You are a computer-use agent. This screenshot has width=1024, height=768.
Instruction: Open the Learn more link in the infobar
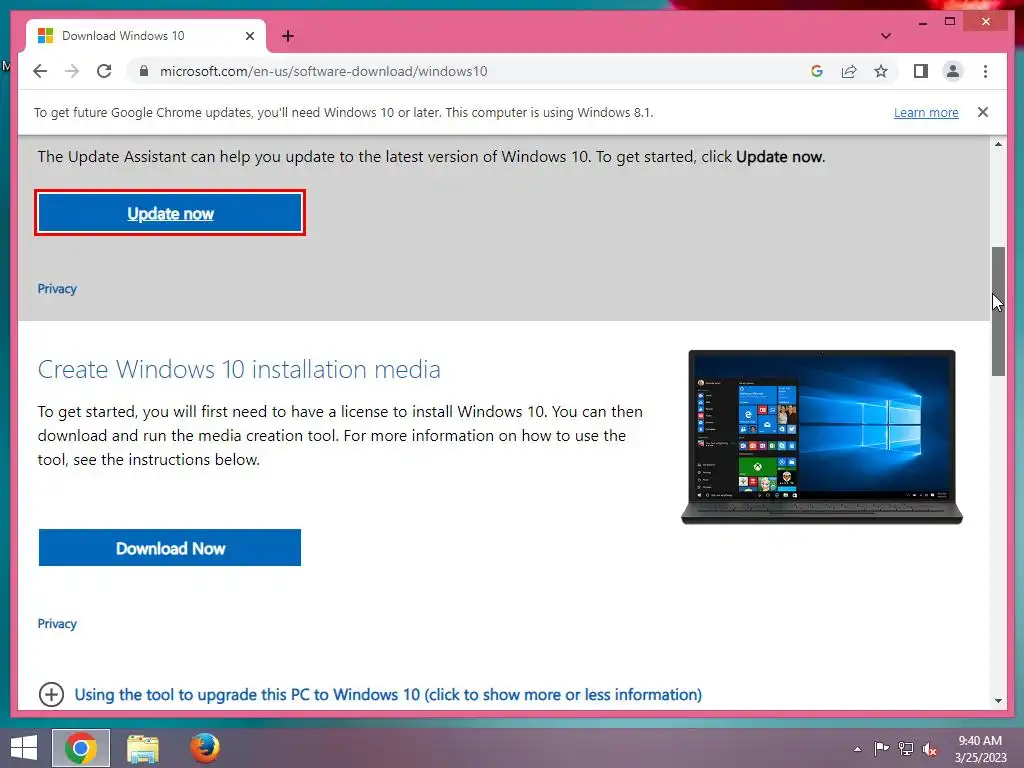(926, 112)
